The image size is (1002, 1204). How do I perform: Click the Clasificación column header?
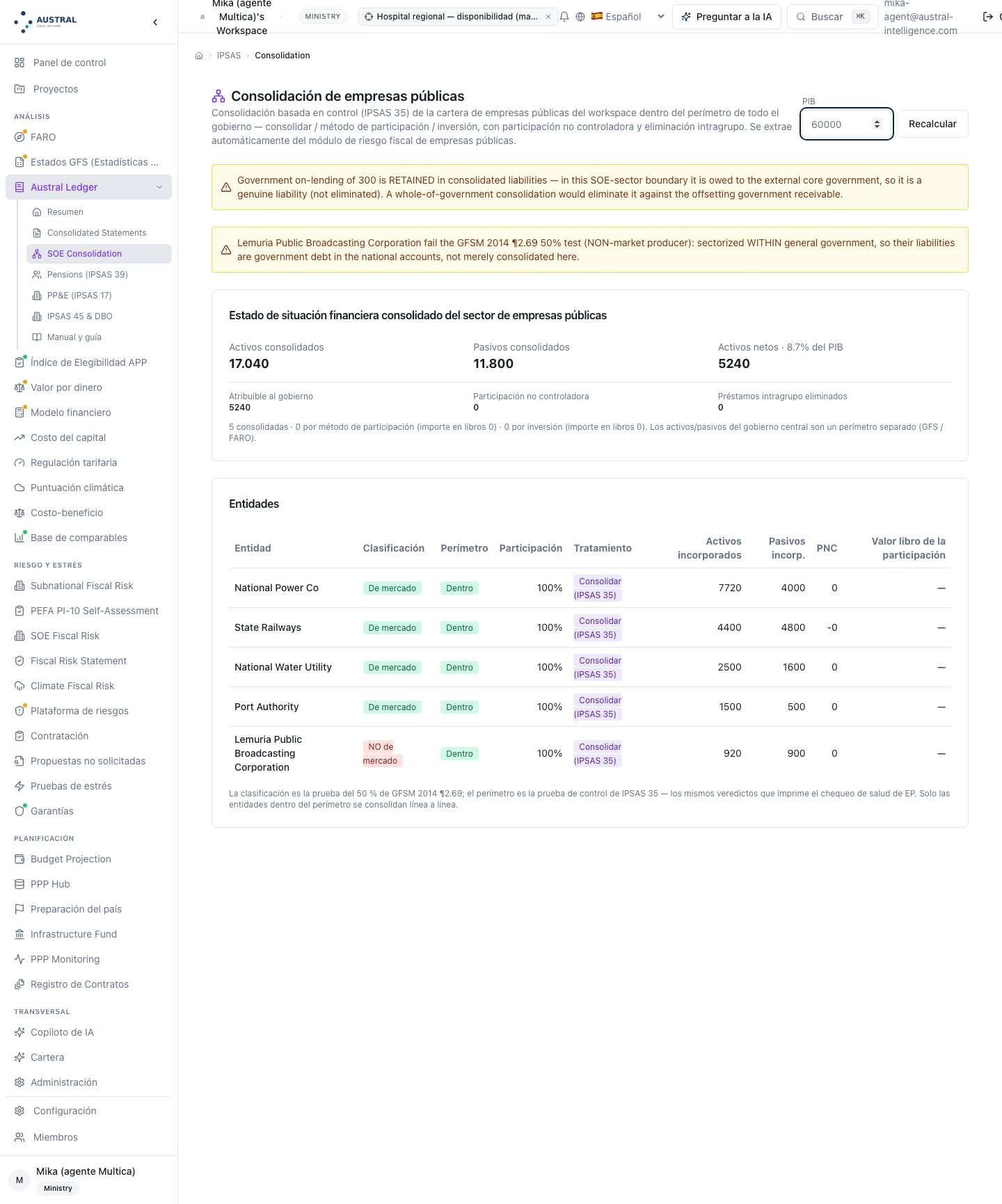tap(394, 548)
